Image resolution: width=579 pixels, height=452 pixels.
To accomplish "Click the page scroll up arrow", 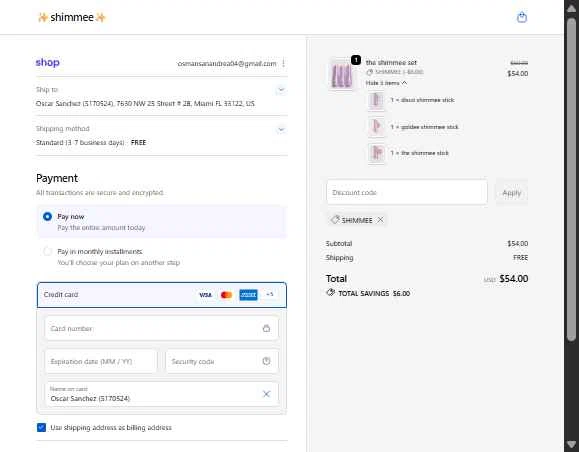I will point(571,8).
